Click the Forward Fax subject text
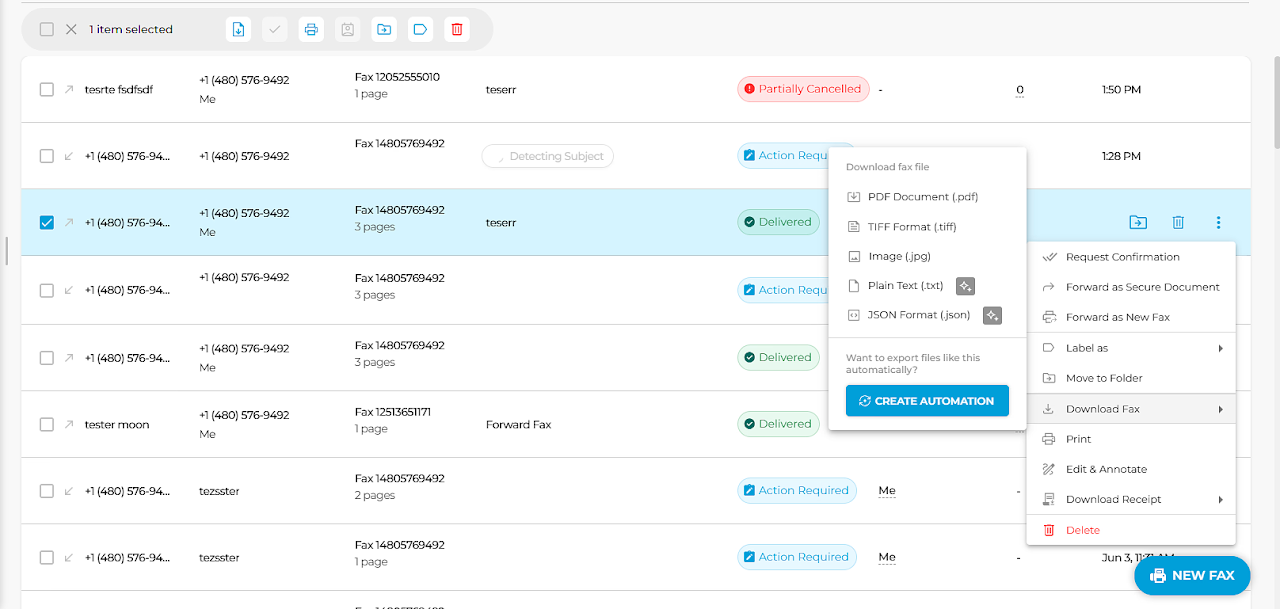The height and width of the screenshot is (609, 1280). [518, 424]
